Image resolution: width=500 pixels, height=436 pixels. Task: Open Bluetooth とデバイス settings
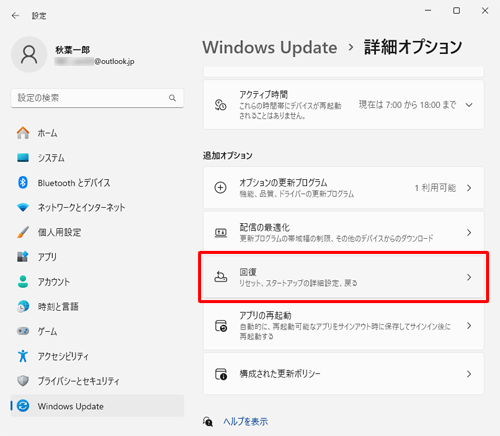[x=97, y=182]
